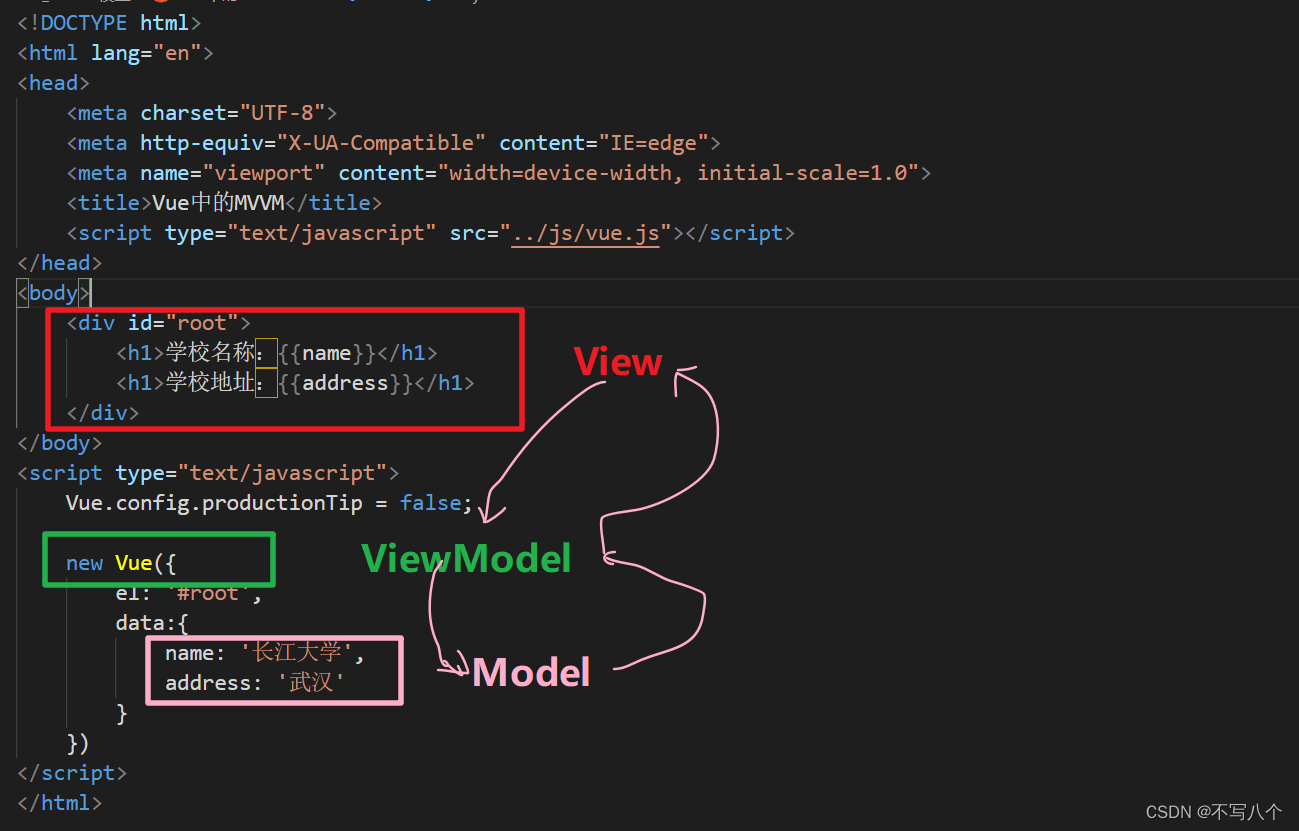This screenshot has width=1299, height=831.
Task: Click the inline <script type="text/javascript"> opening tag
Action: click(x=208, y=473)
